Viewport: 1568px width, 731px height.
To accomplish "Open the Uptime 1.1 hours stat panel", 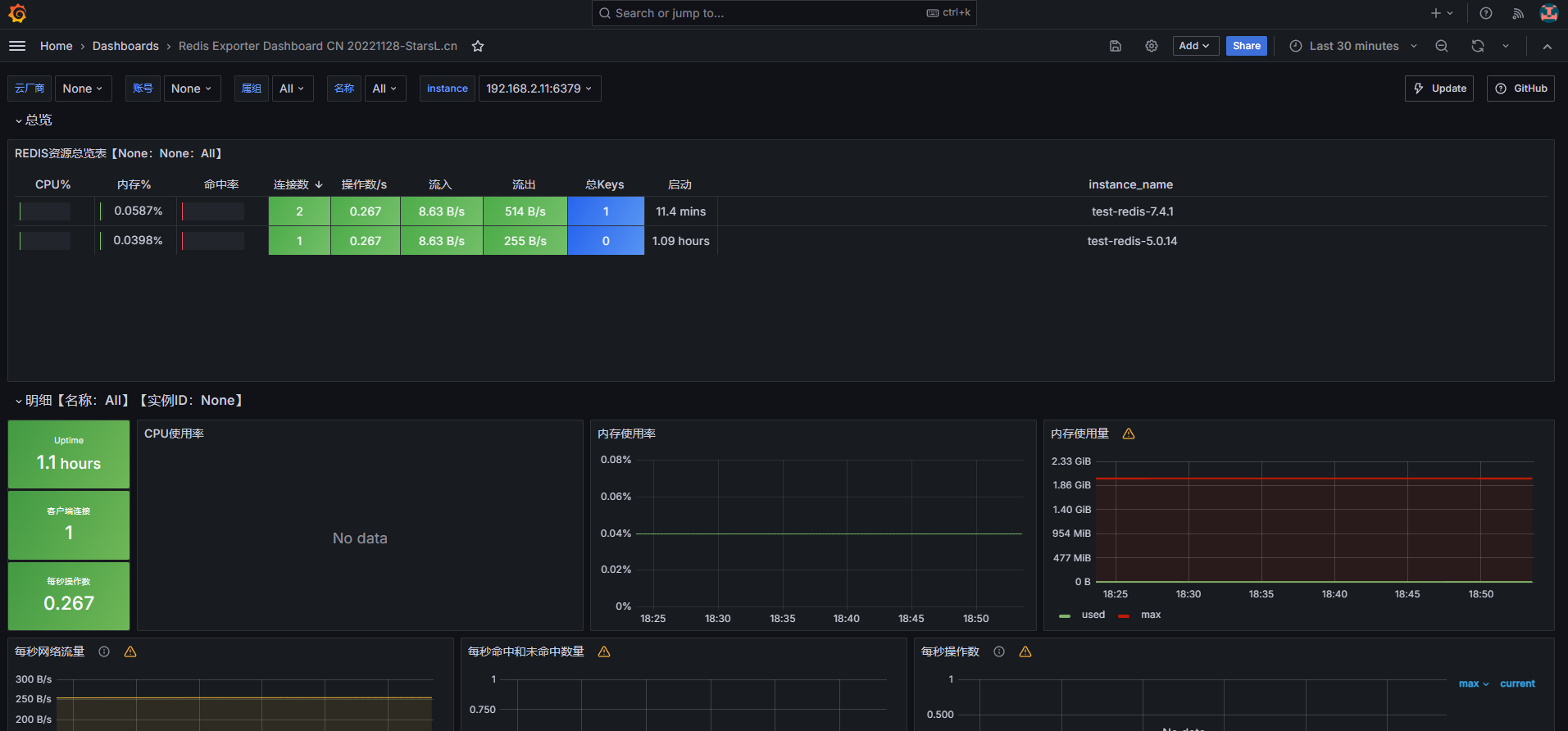I will click(x=69, y=455).
